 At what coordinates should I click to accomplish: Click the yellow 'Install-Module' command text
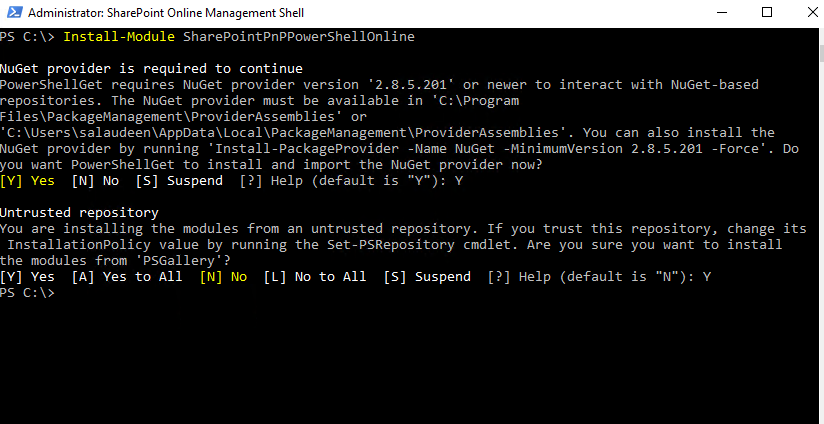tap(119, 37)
